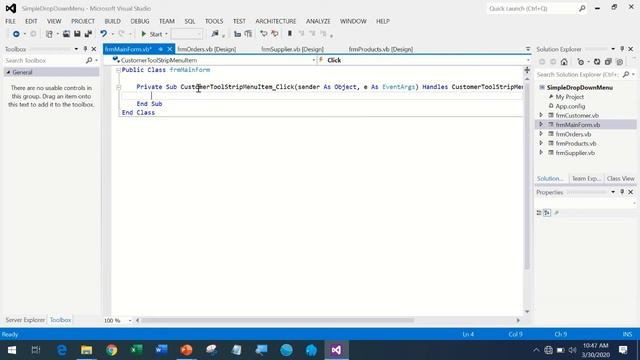Undo the last edit

click(x=103, y=34)
